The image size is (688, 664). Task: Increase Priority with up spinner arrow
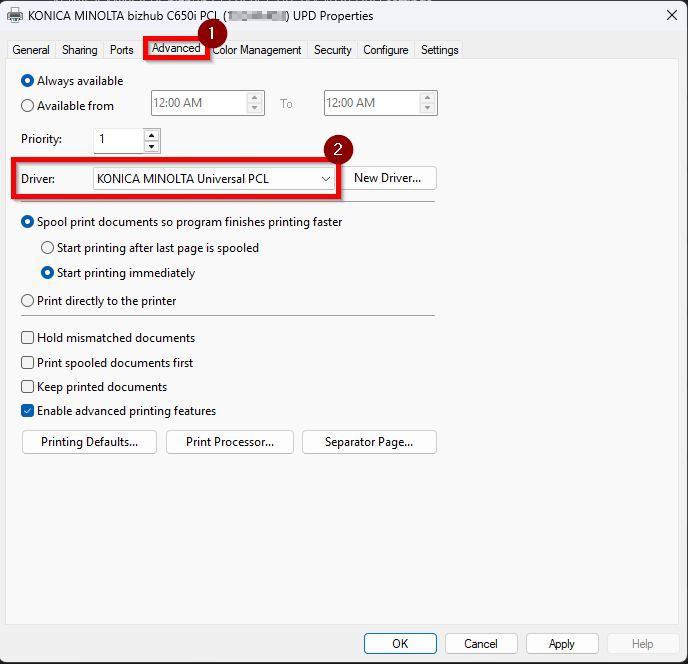(151, 134)
